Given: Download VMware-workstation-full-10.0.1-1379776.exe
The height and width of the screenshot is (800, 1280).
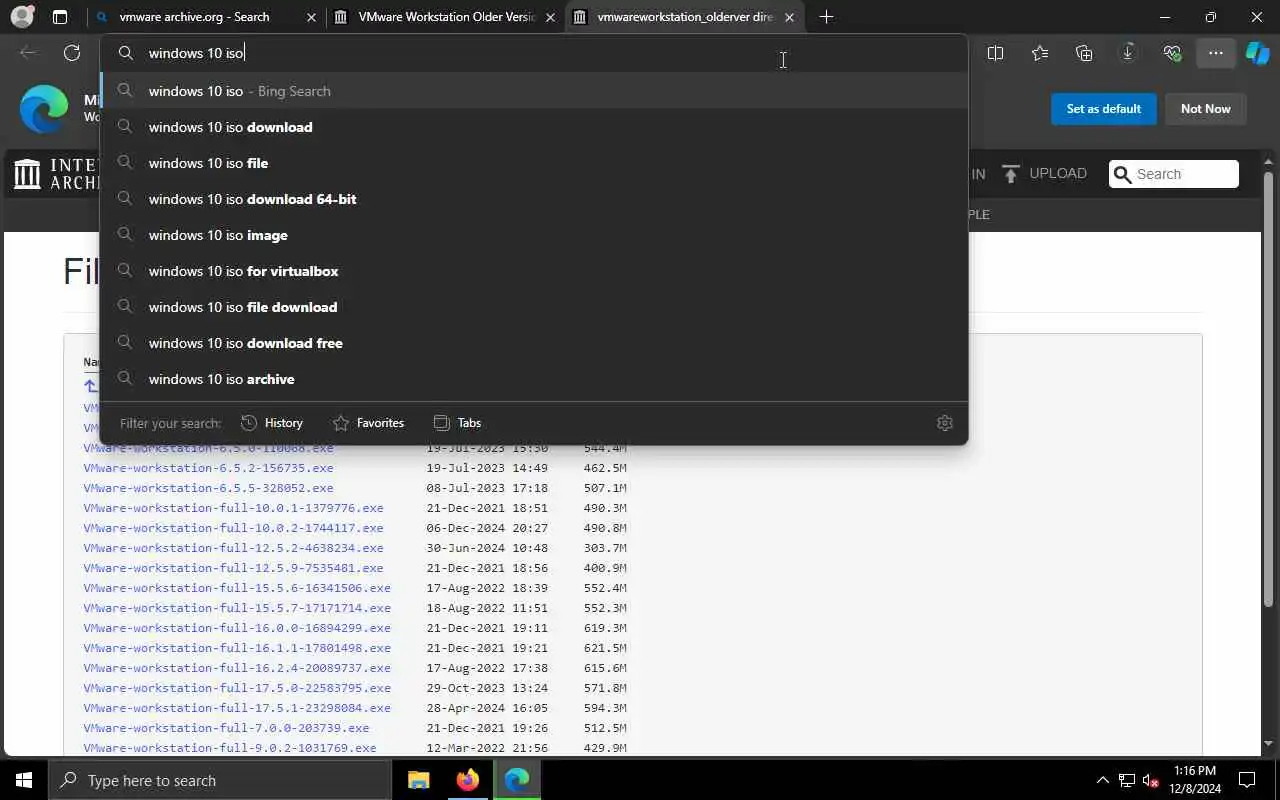Looking at the screenshot, I should (x=233, y=508).
